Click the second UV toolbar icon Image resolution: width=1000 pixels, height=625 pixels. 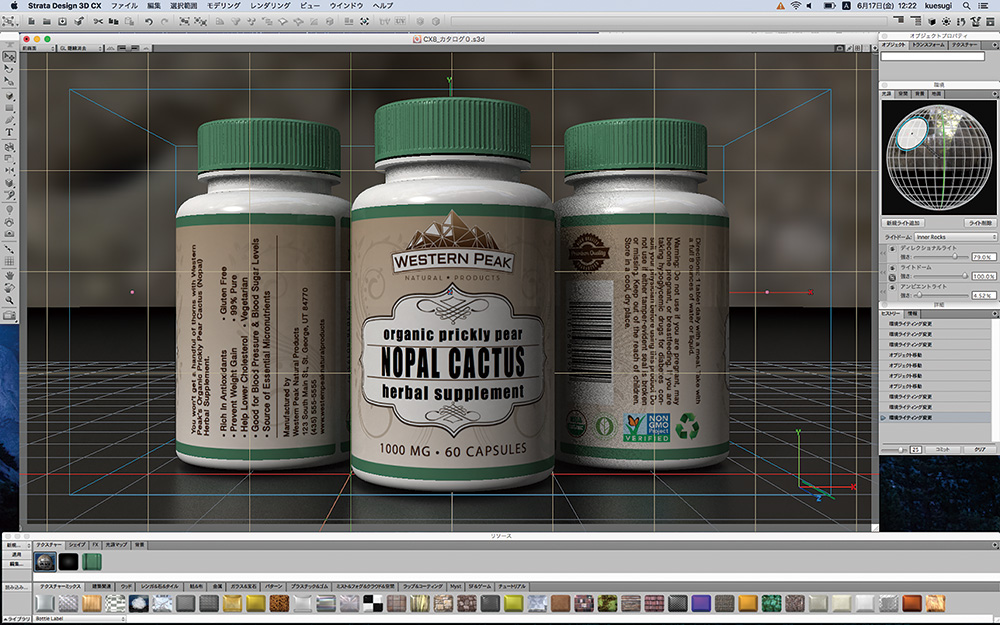[x=400, y=22]
